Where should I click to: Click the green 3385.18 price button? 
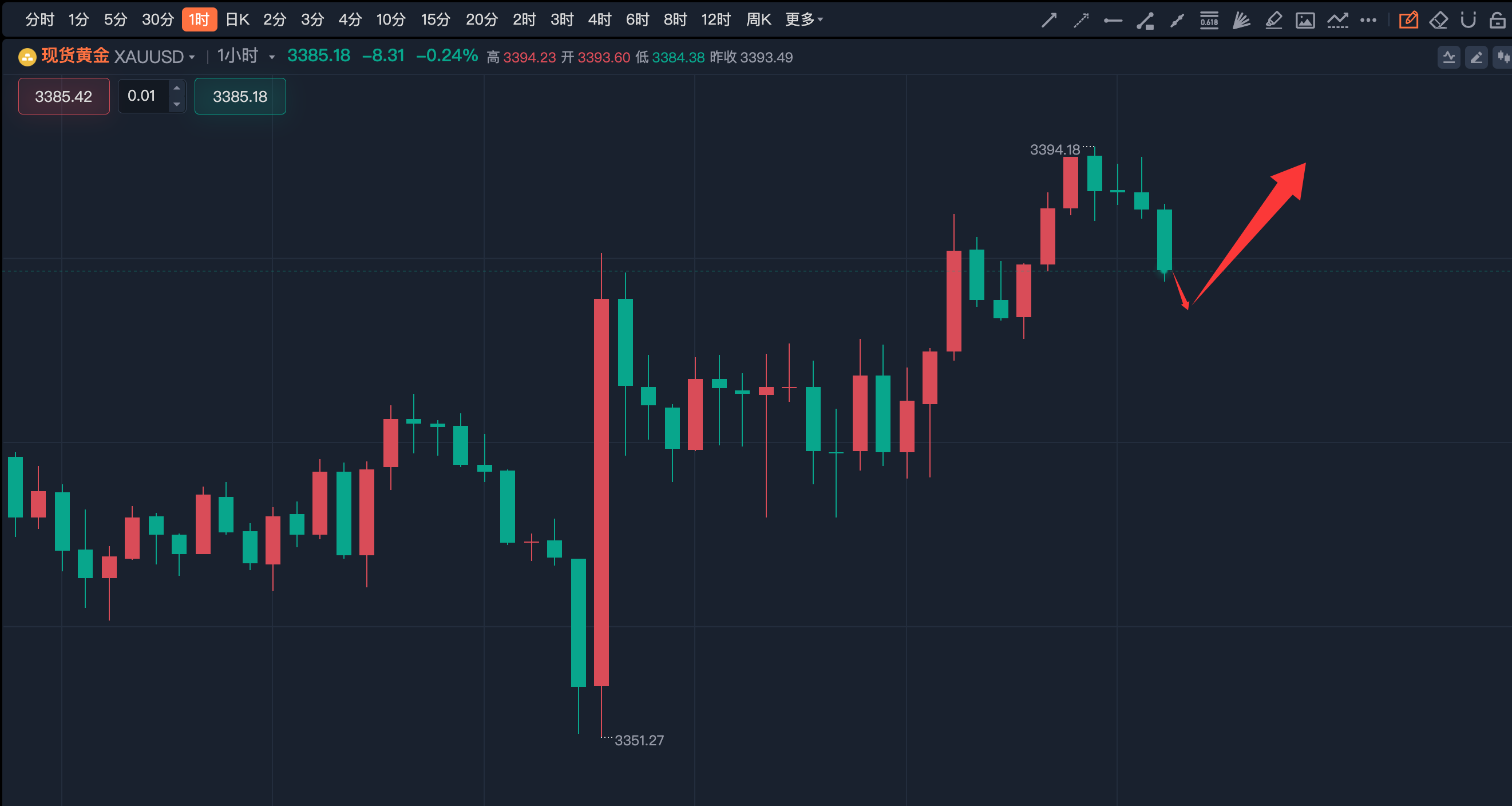tap(239, 96)
